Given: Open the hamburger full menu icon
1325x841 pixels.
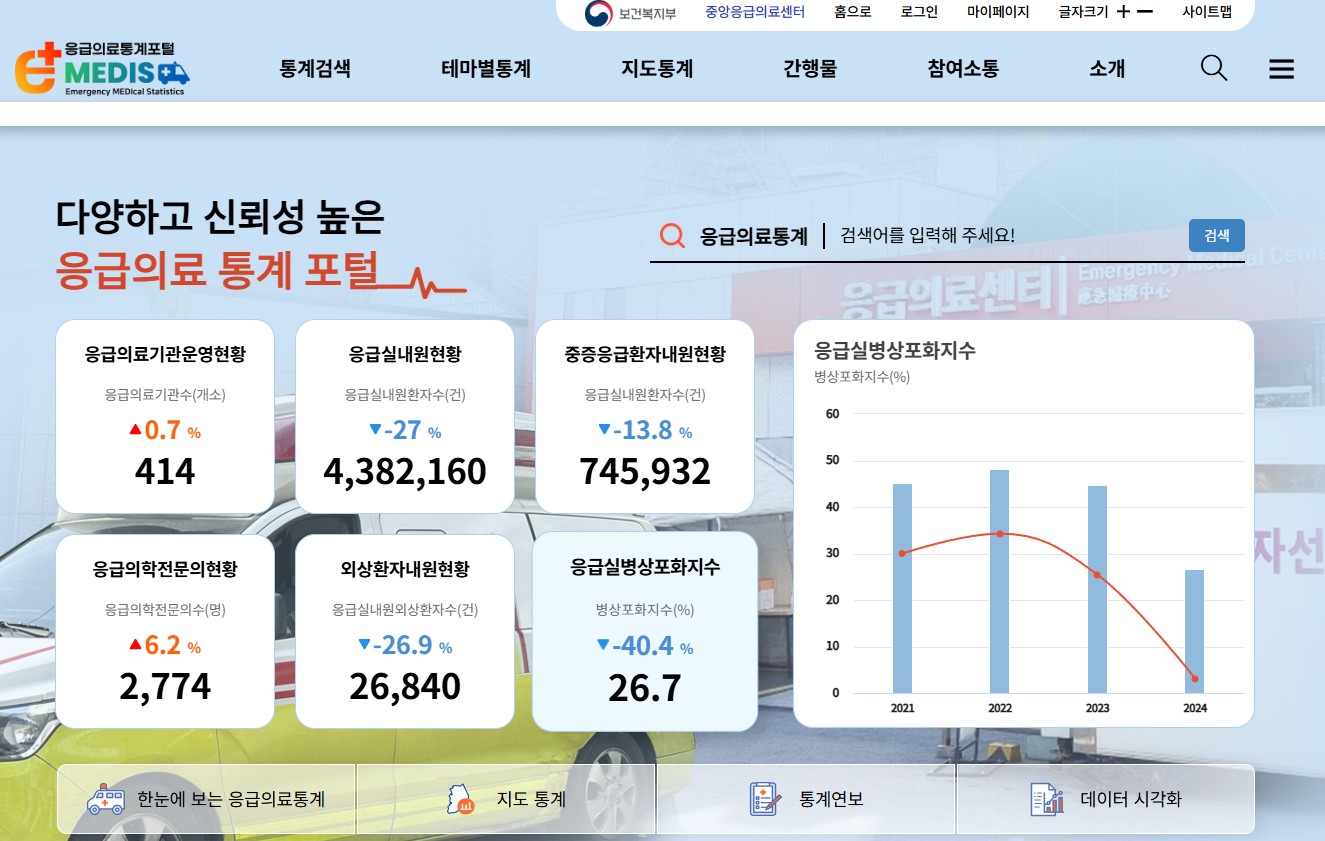Looking at the screenshot, I should pyautogui.click(x=1281, y=69).
